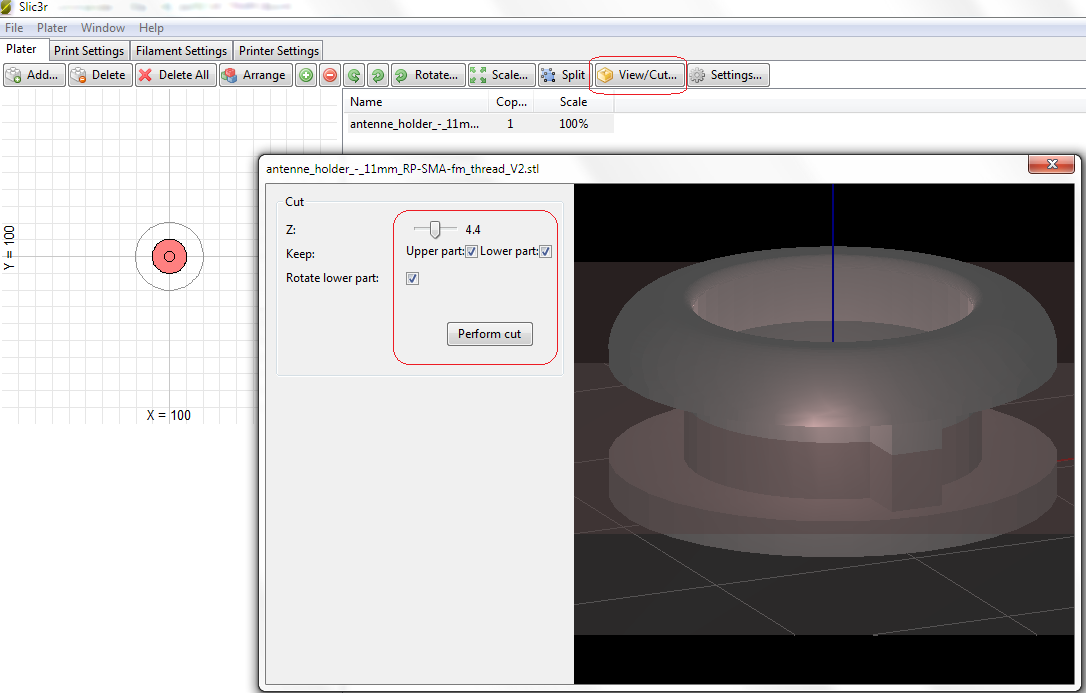
Task: Rotate the object 45° clockwise
Action: coord(377,75)
